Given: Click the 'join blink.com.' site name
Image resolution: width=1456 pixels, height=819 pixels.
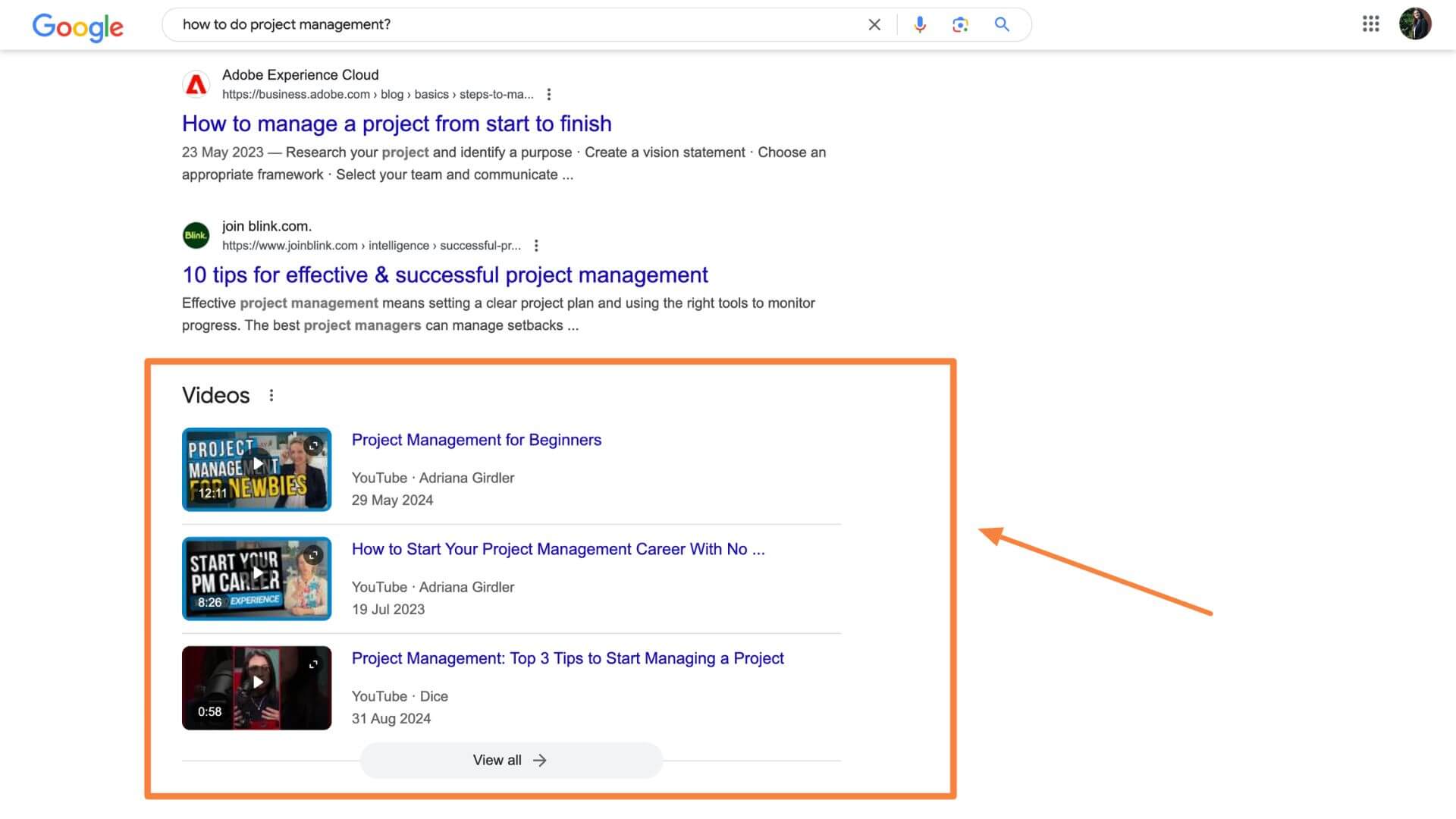Looking at the screenshot, I should (x=267, y=226).
